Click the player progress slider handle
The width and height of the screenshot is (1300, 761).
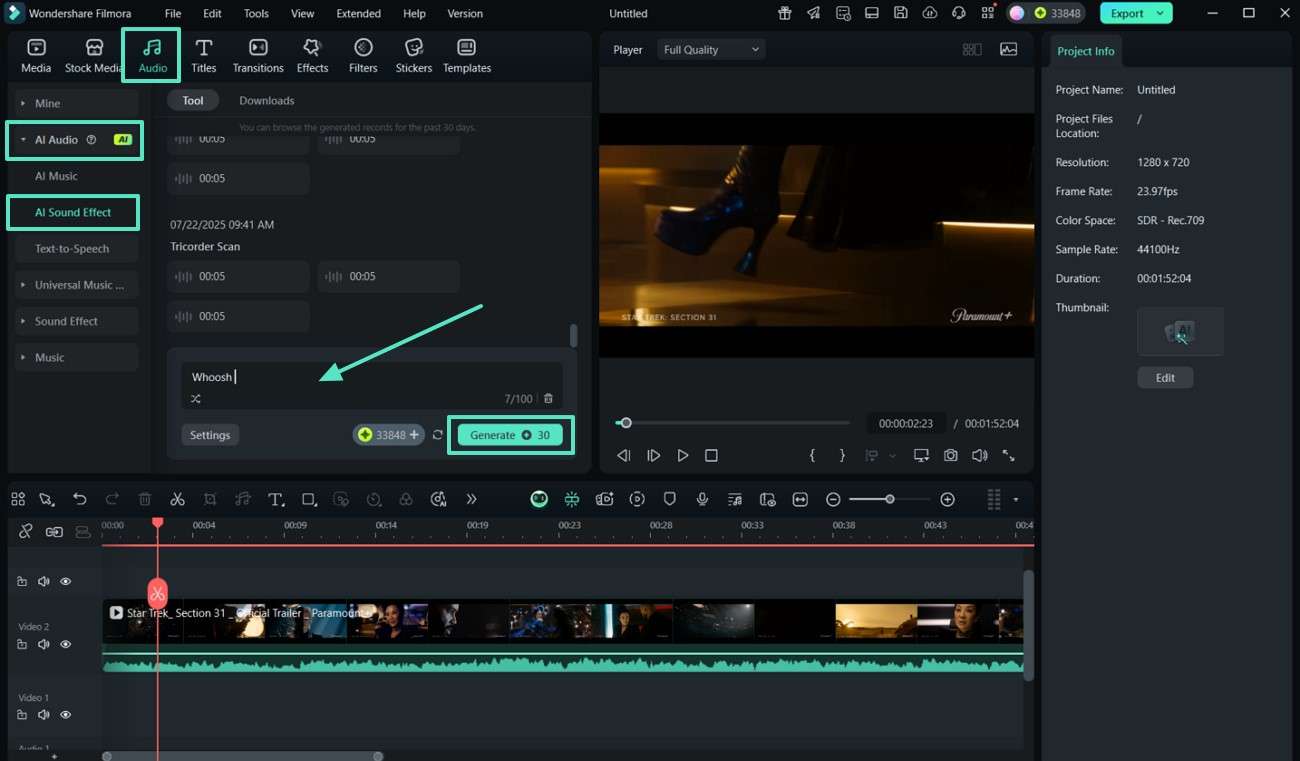(x=626, y=423)
